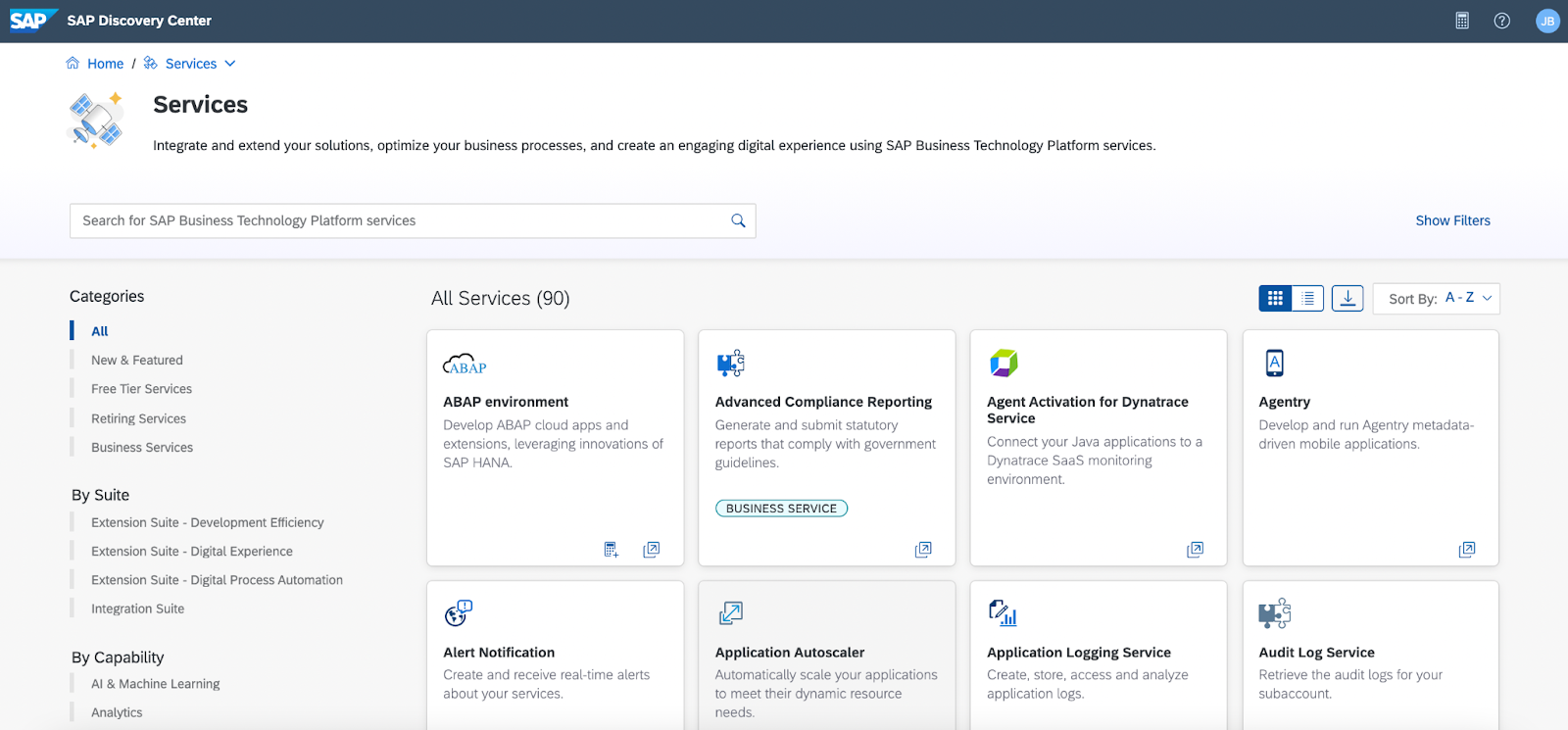Click the search magnifier icon
This screenshot has height=730, width=1568.
click(738, 220)
